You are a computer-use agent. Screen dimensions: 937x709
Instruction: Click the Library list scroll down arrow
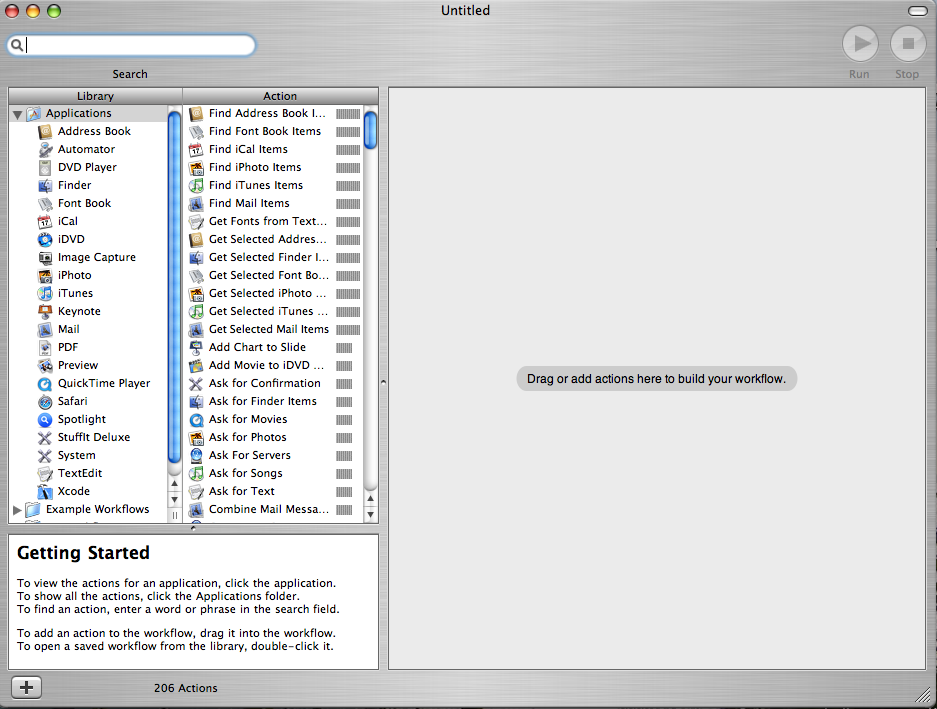[x=174, y=500]
